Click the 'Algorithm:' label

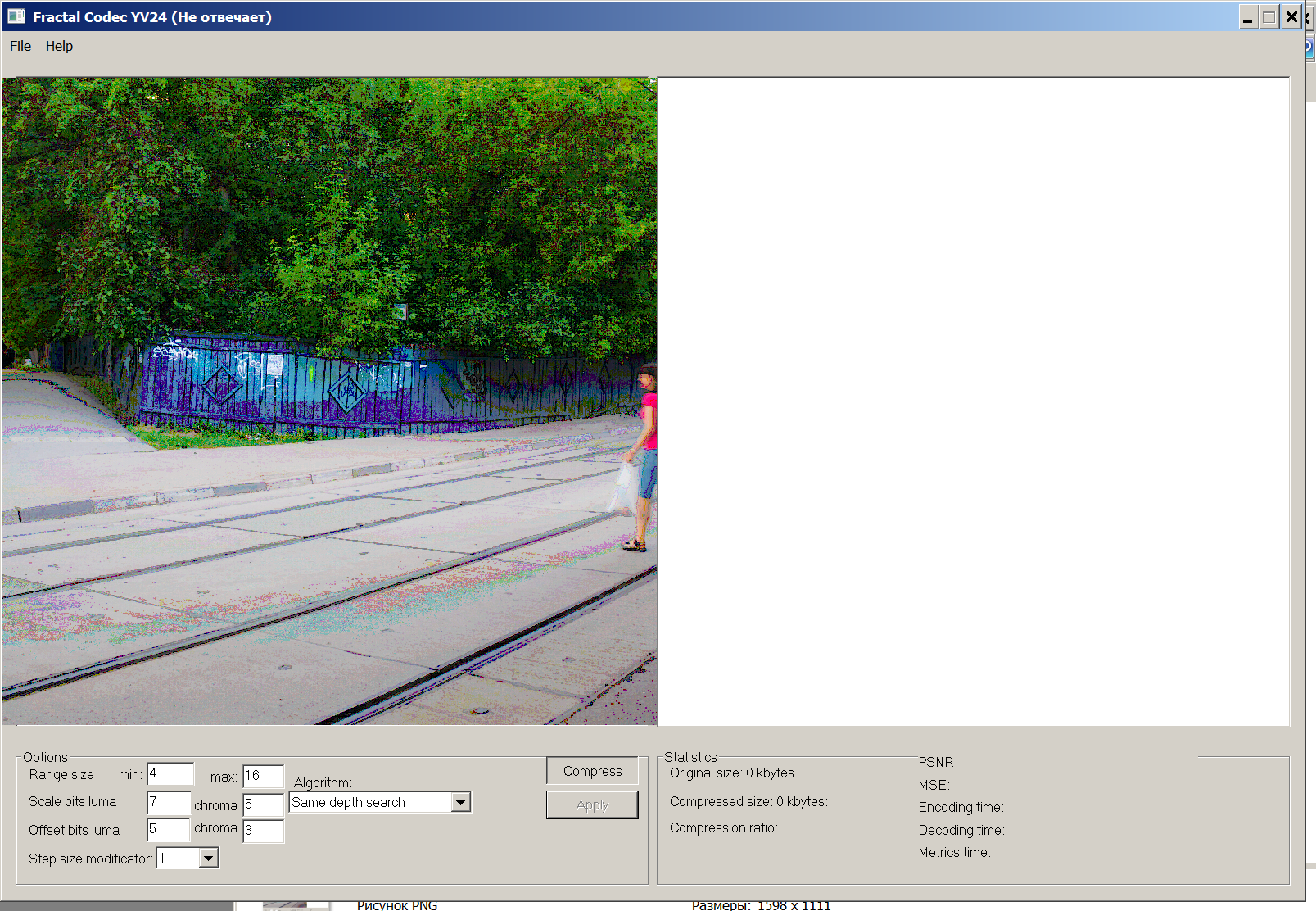[323, 782]
